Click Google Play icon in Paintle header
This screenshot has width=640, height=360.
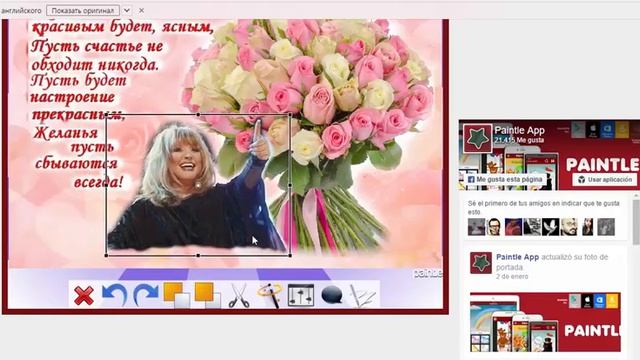[x=578, y=130]
